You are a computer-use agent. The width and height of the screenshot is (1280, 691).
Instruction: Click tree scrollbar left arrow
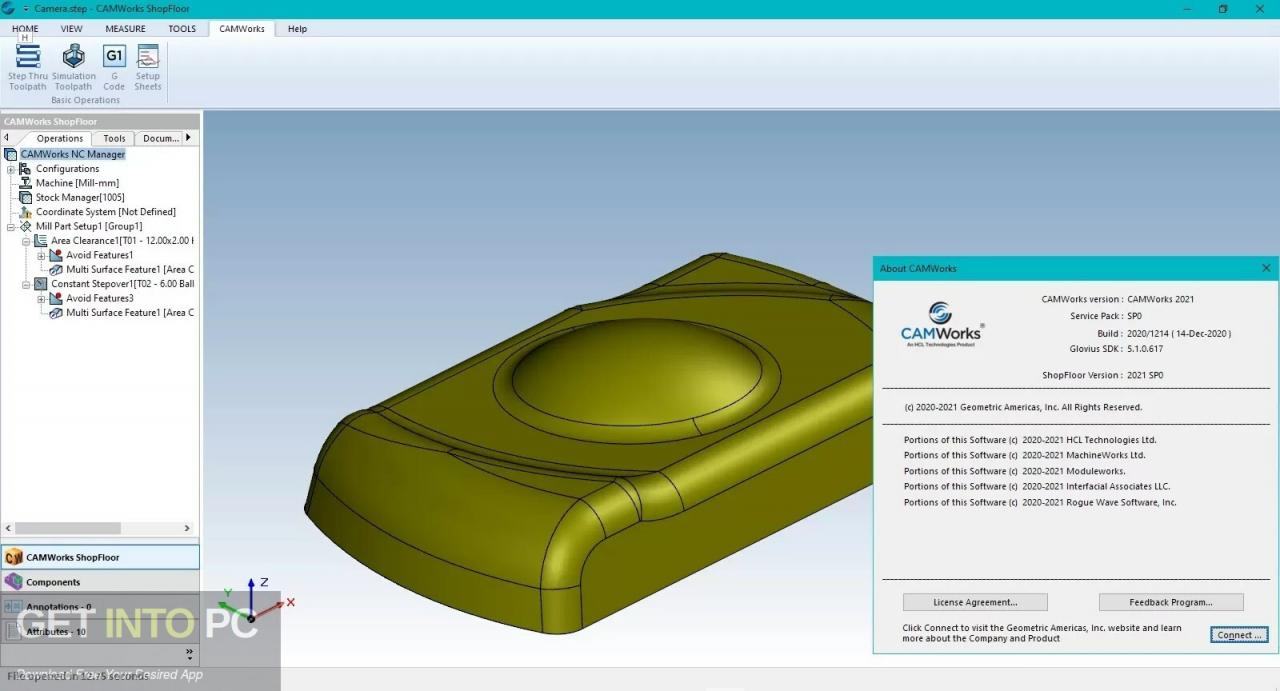7,528
